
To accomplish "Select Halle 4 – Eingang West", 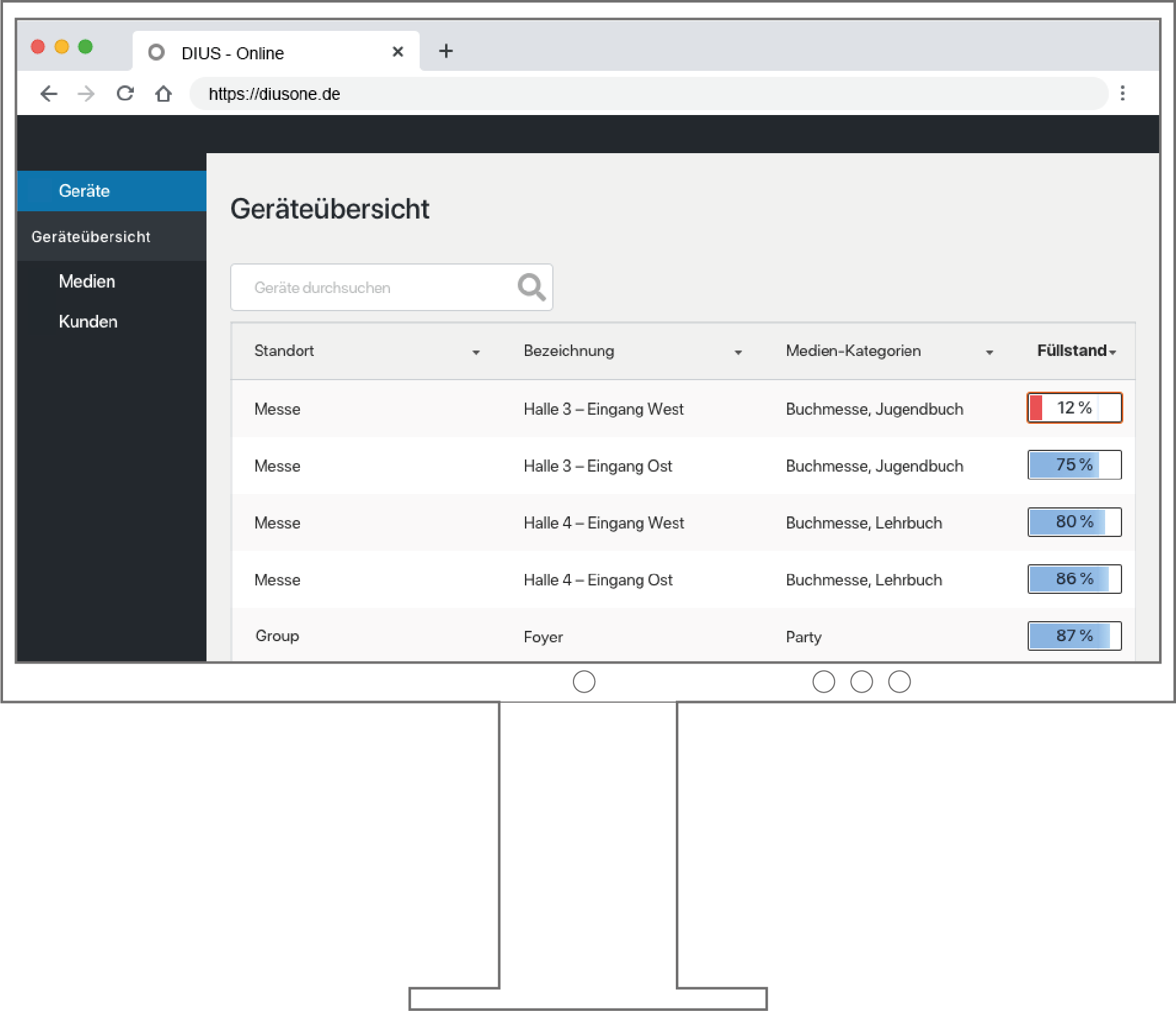I will click(x=604, y=523).
